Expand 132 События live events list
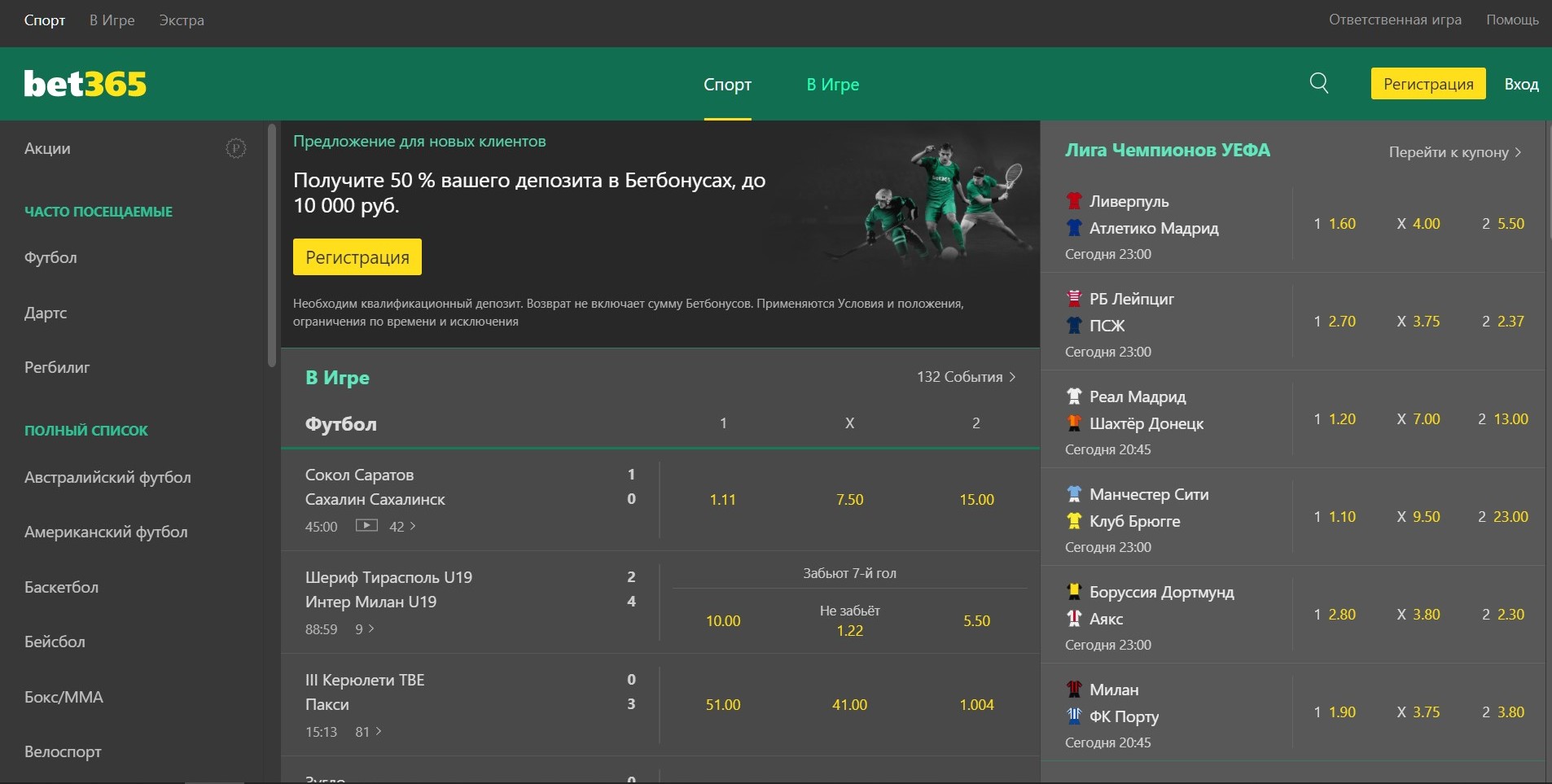The width and height of the screenshot is (1552, 784). coord(967,377)
